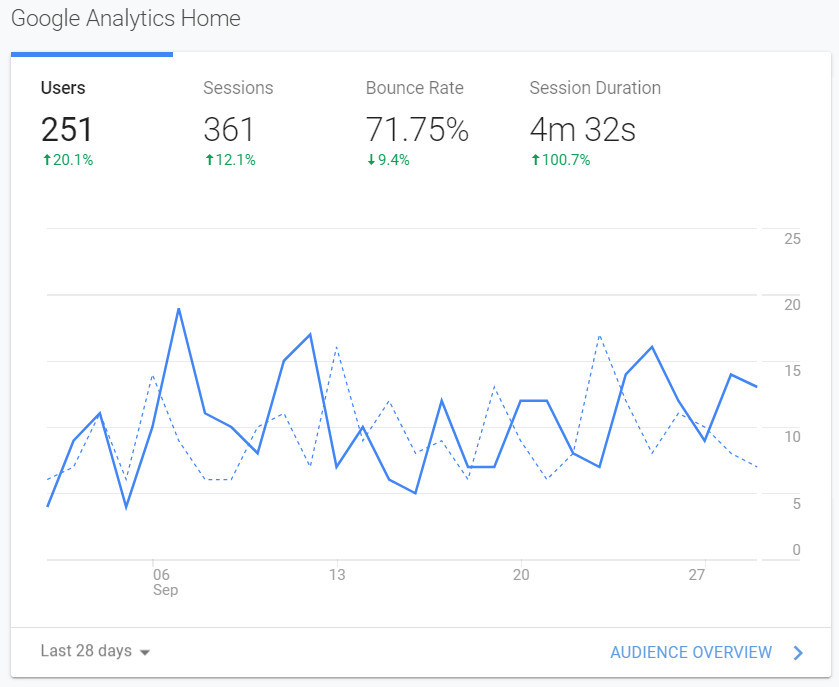
Task: Click the y-axis label 20
Action: tap(792, 305)
